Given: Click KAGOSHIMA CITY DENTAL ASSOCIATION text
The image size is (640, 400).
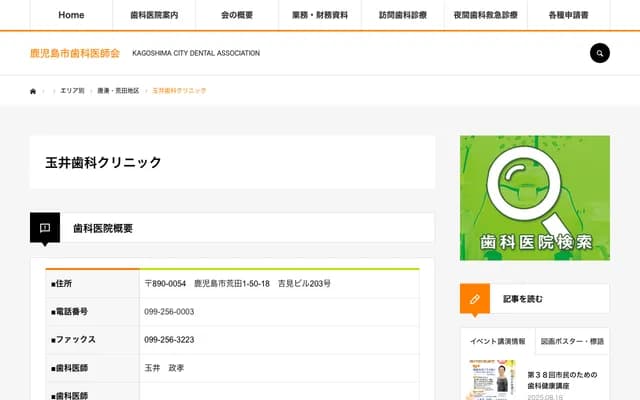Looking at the screenshot, I should point(196,53).
